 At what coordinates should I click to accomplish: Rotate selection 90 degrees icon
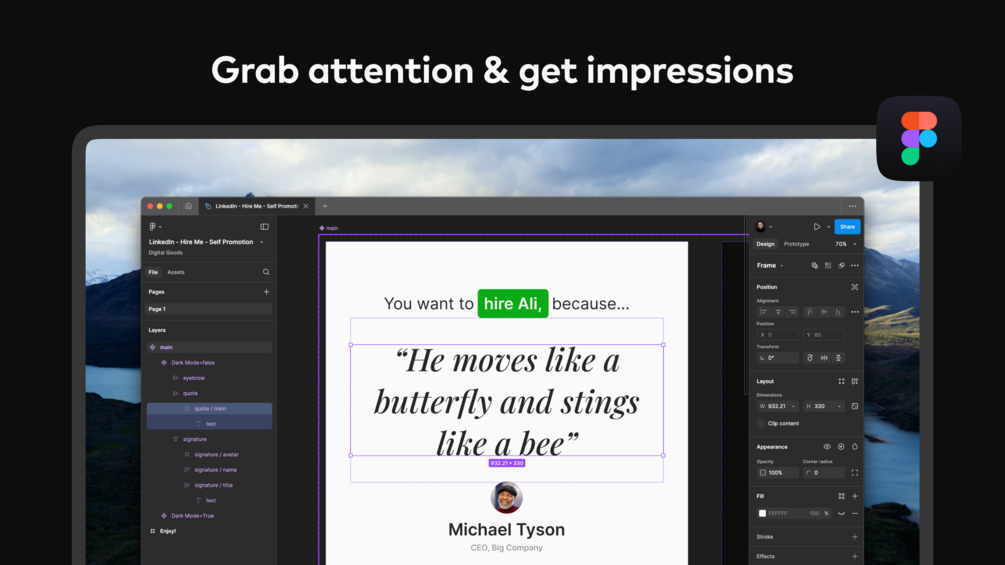click(x=810, y=358)
